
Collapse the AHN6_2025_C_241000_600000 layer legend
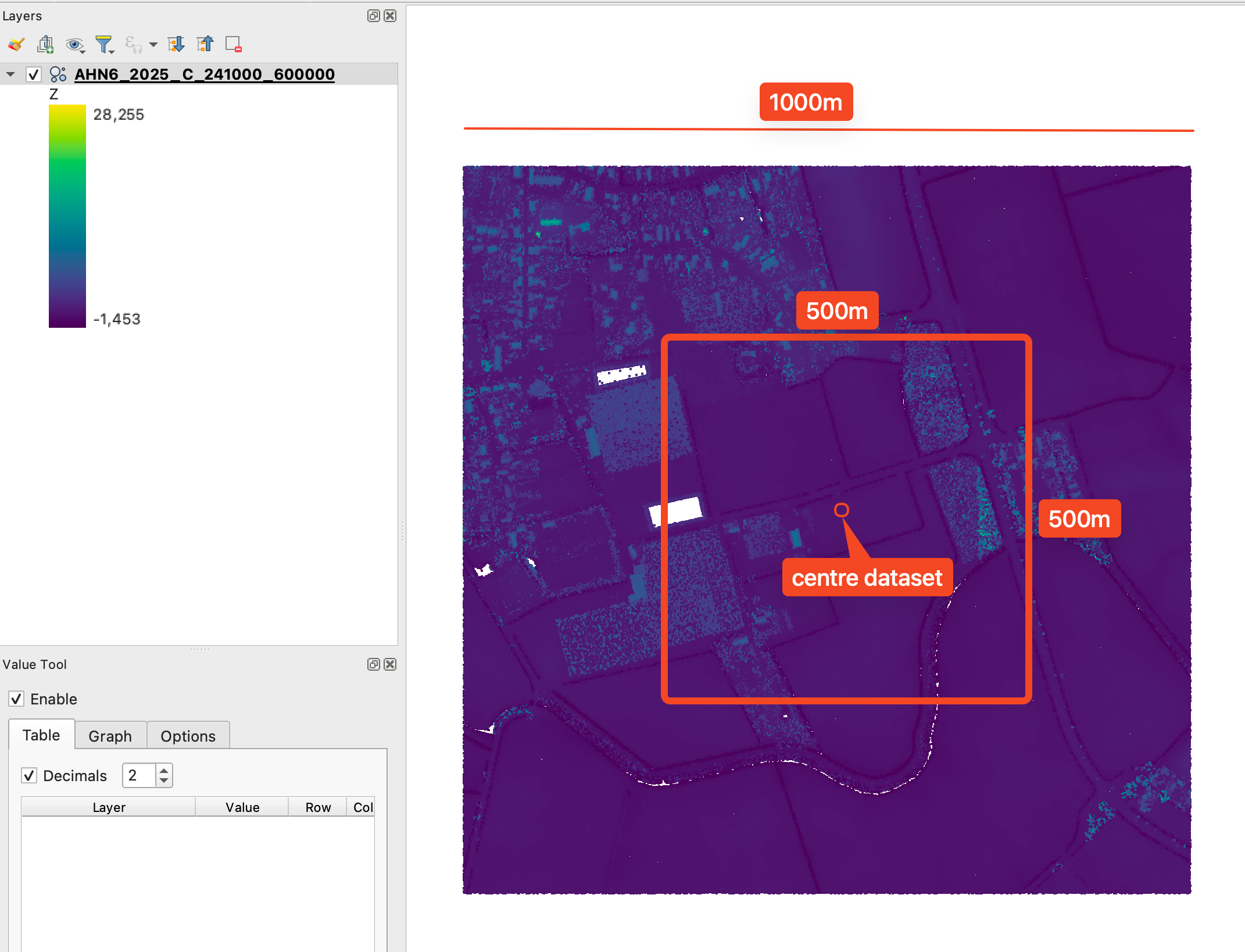point(10,74)
